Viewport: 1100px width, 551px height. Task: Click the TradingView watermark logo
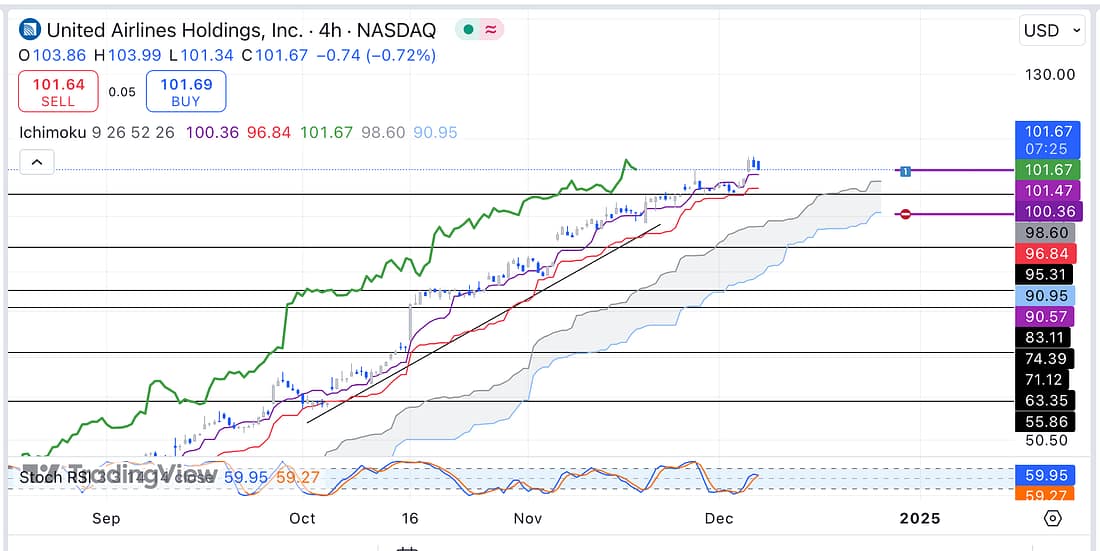click(x=120, y=474)
